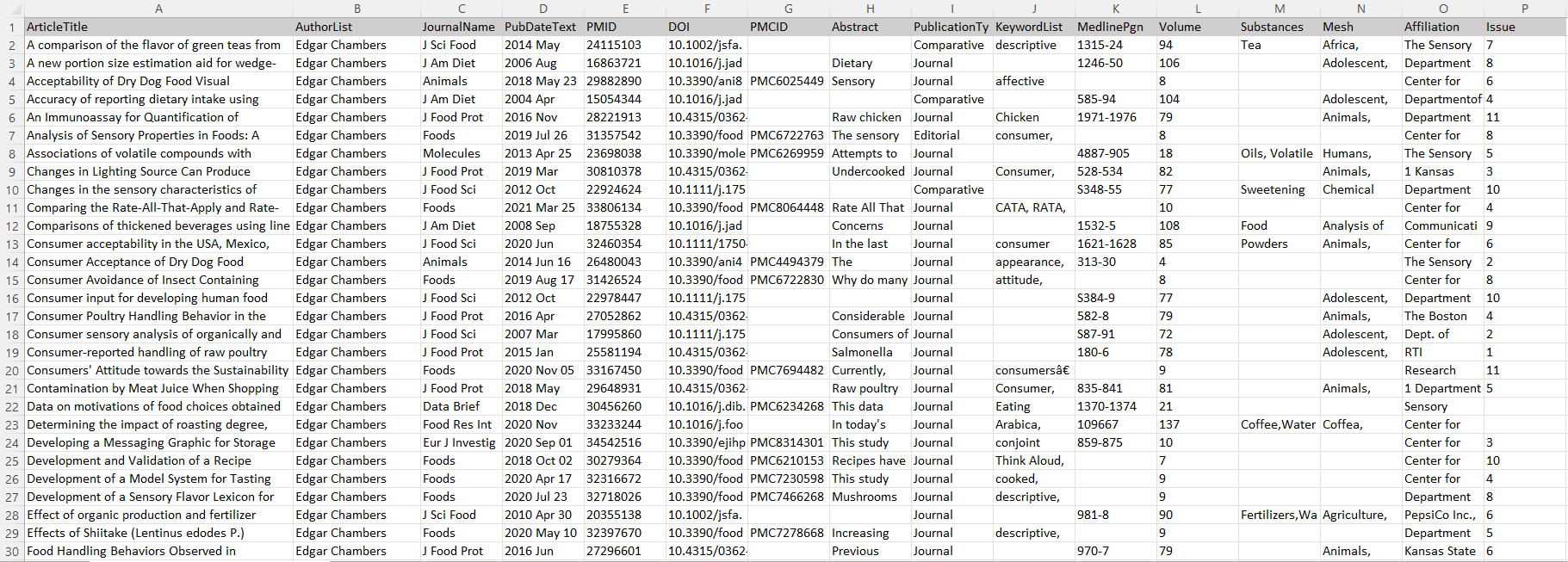Select column A header
Image resolution: width=1568 pixels, height=562 pixels.
[158, 9]
